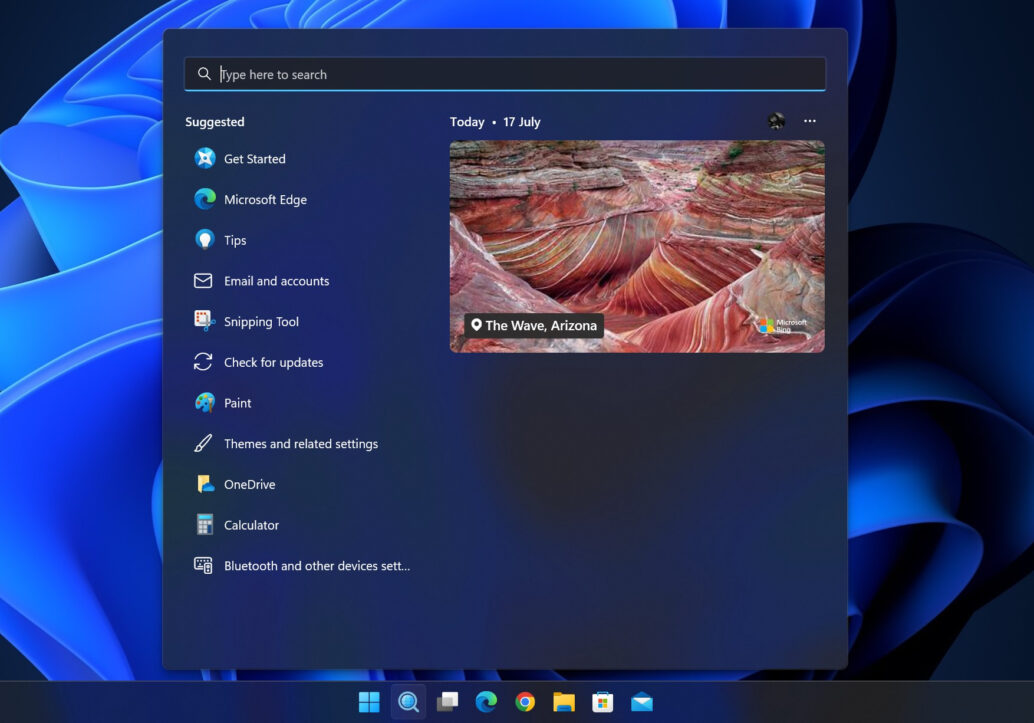Open the more options ellipsis menu
The width and height of the screenshot is (1034, 723).
(810, 121)
